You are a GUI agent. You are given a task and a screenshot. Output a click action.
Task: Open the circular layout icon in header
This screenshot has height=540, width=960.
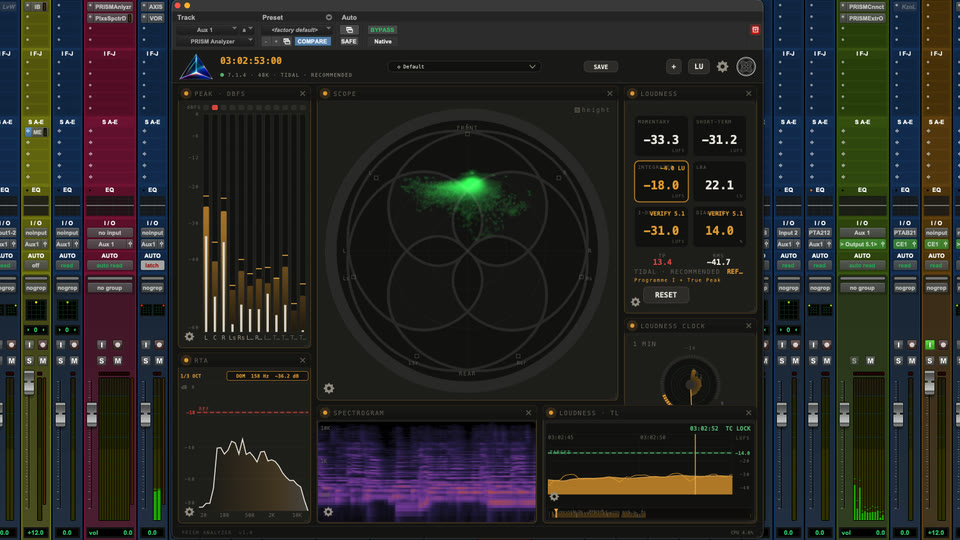(746, 67)
